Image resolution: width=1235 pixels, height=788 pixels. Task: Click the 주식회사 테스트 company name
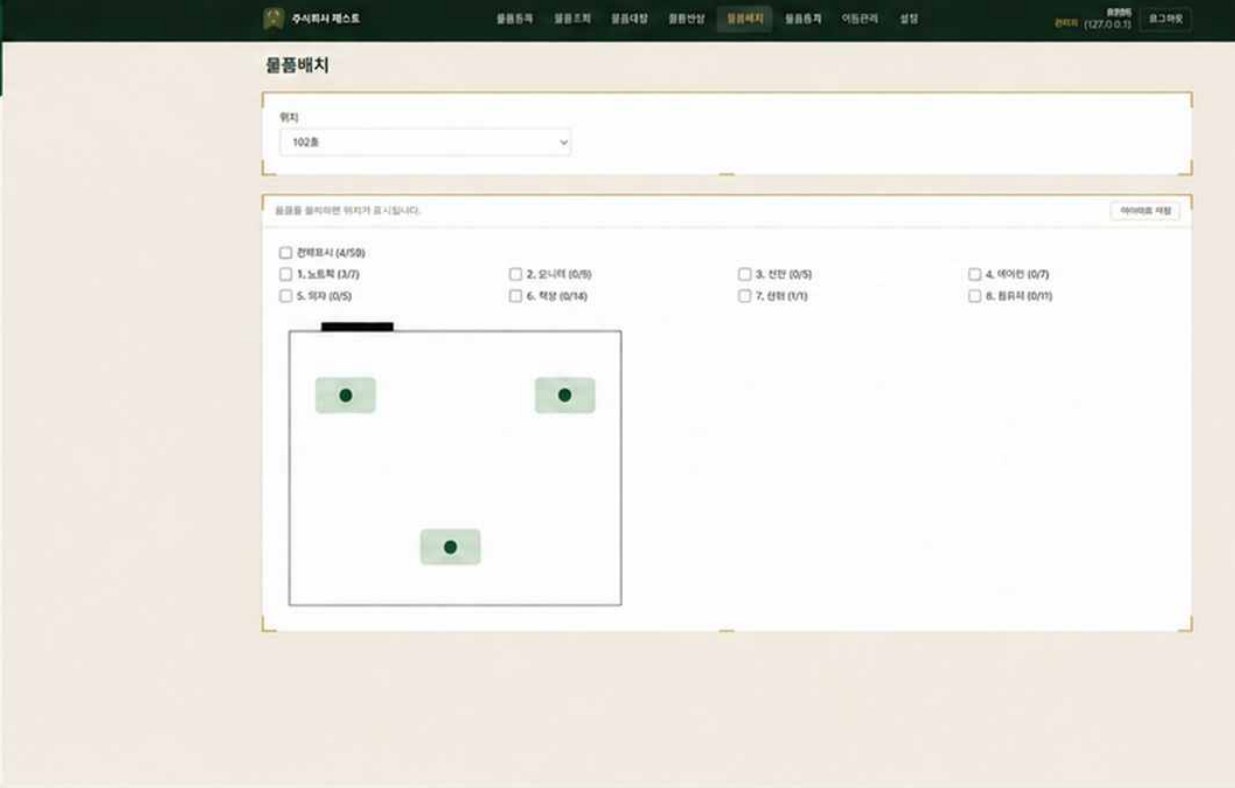pyautogui.click(x=326, y=19)
